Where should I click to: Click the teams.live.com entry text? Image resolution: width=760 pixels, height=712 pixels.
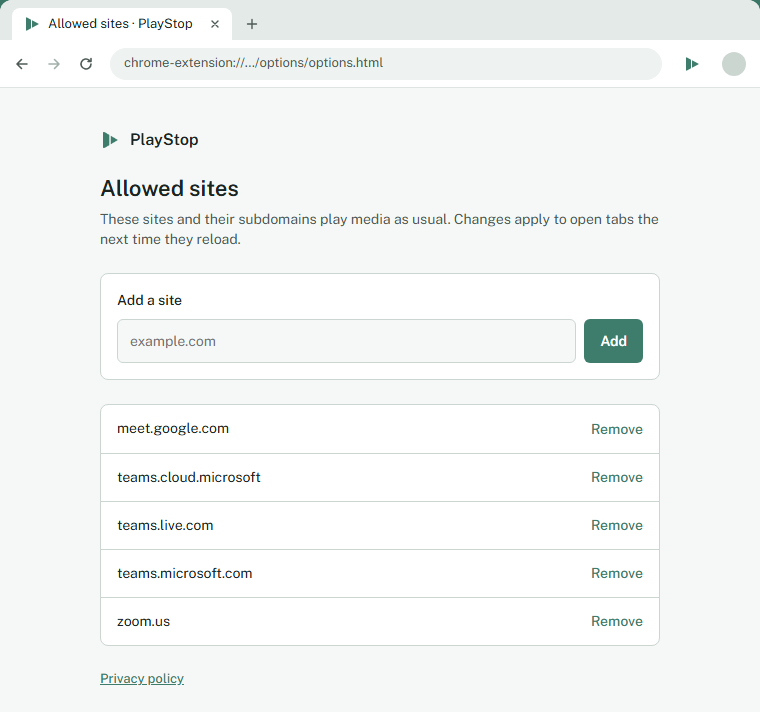165,525
